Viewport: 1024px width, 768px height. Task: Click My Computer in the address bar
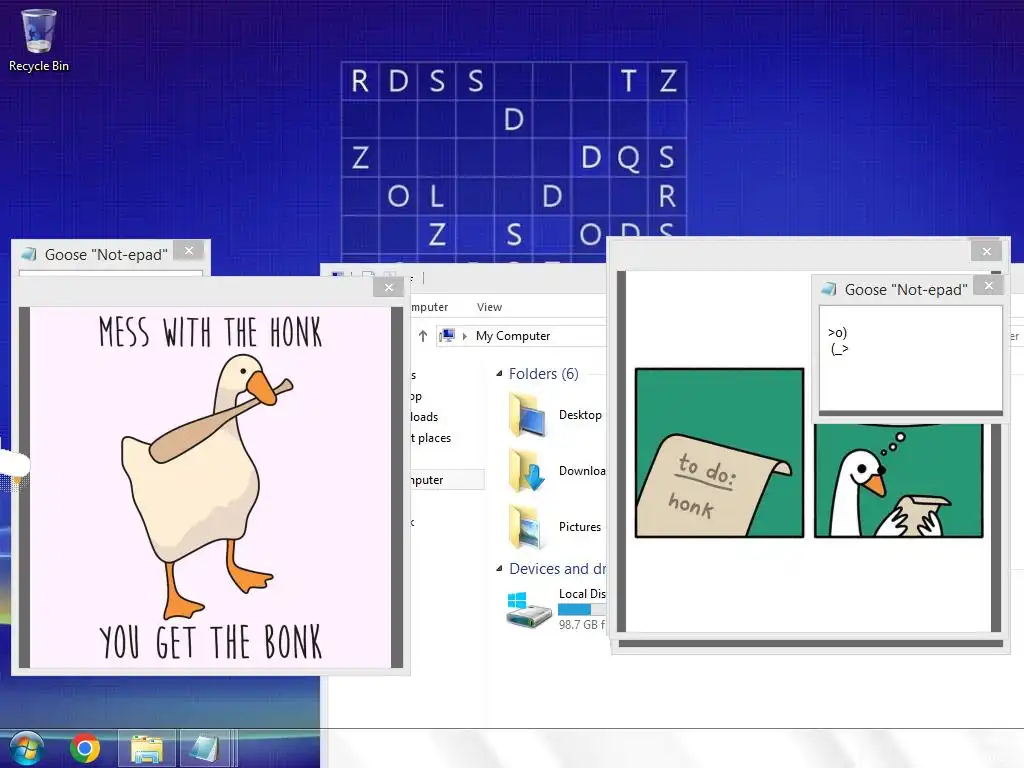pos(513,336)
